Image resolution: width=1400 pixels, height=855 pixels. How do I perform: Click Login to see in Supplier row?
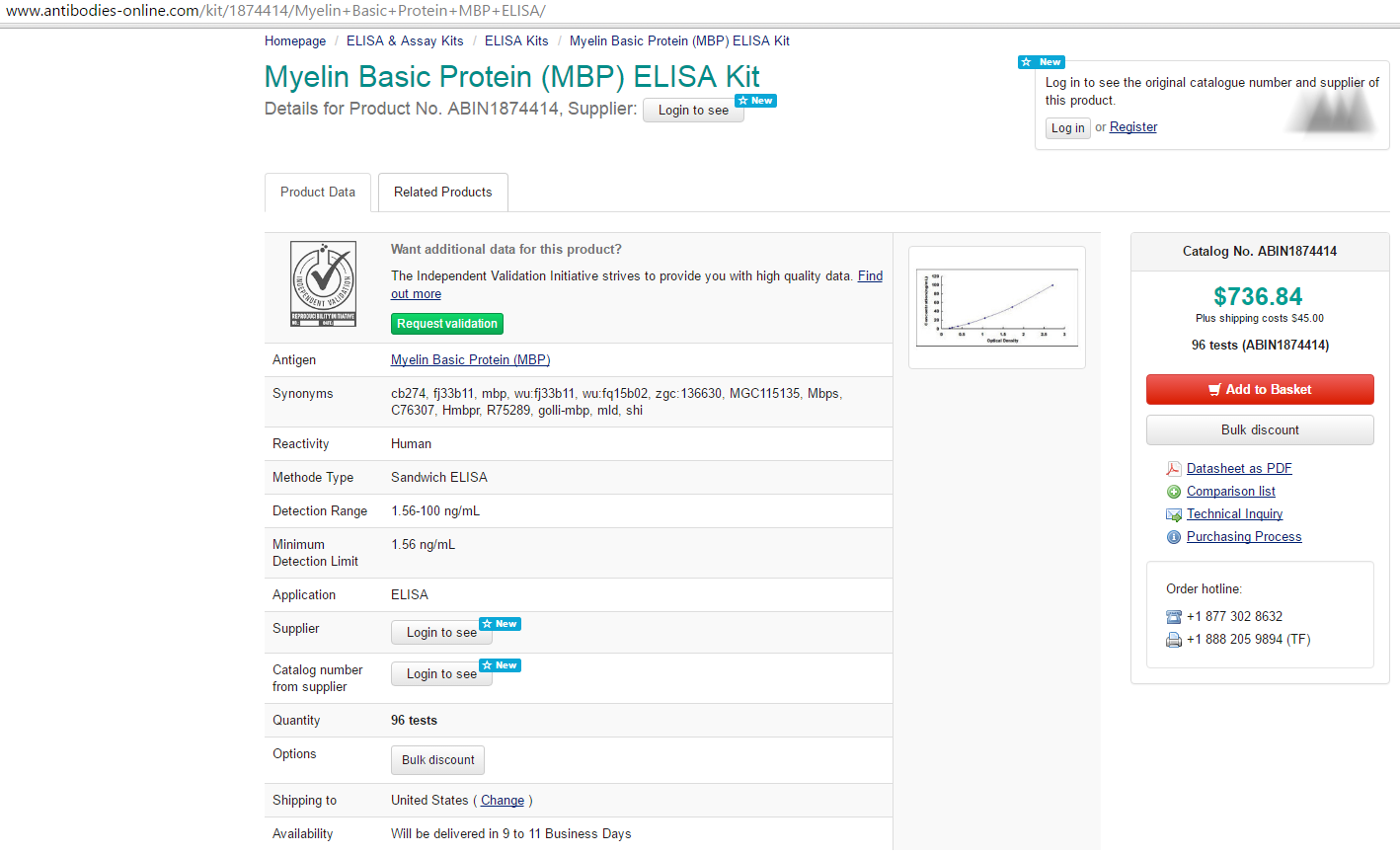click(x=441, y=633)
